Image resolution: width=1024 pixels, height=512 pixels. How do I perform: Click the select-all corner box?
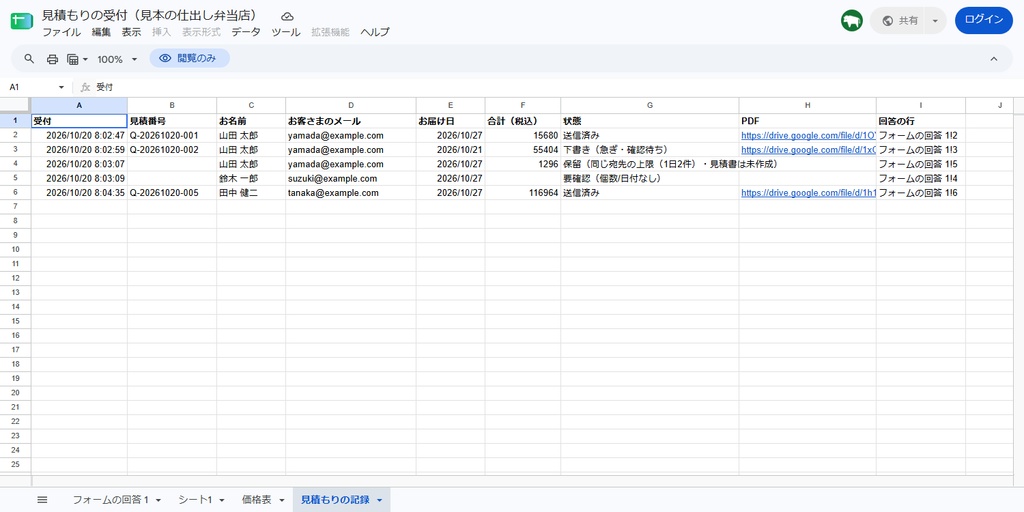pos(15,105)
